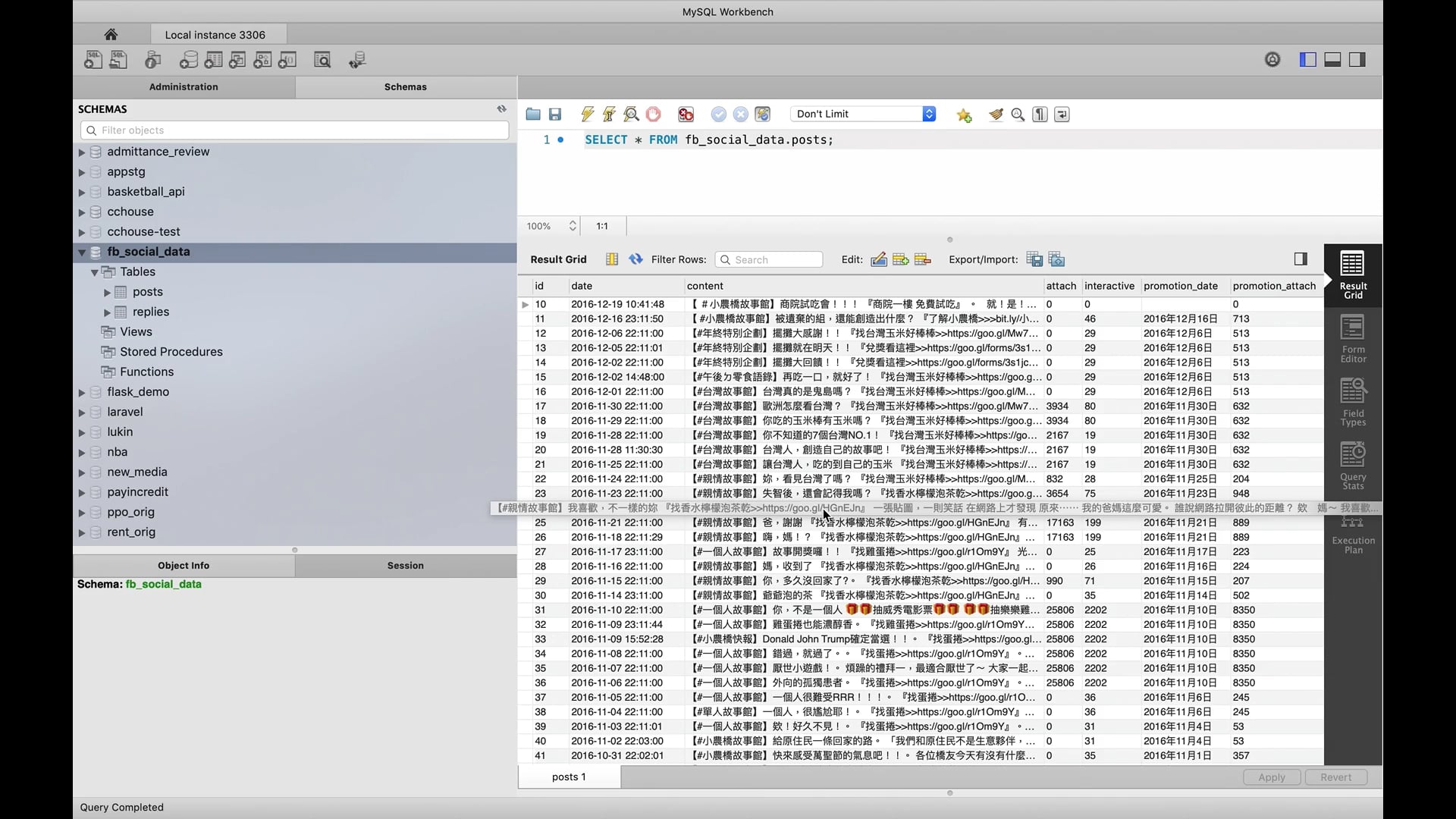
Task: Toggle left sidebar visibility button
Action: (1307, 60)
